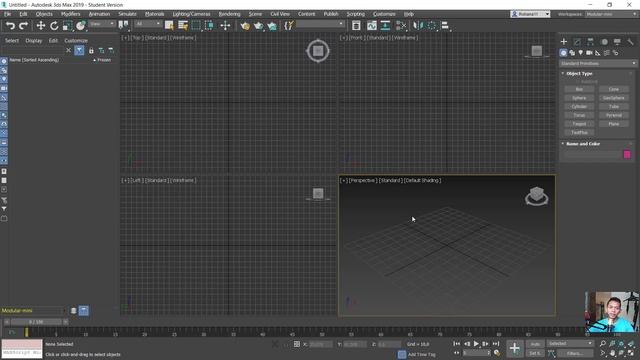This screenshot has width=640, height=360.
Task: Click the Undo arrow icon
Action: 10,26
